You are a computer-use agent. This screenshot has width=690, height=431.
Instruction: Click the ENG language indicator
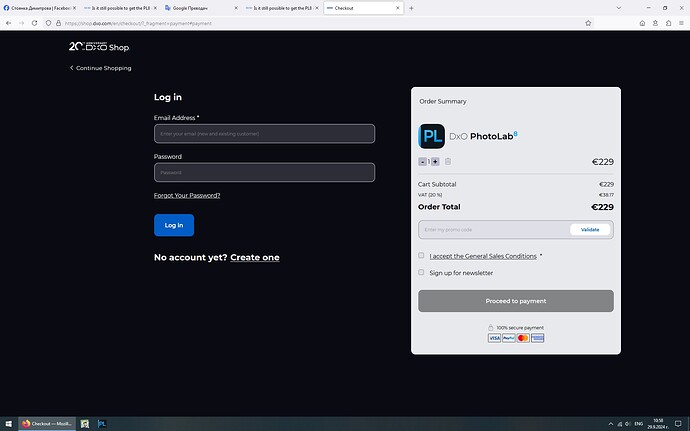click(639, 424)
